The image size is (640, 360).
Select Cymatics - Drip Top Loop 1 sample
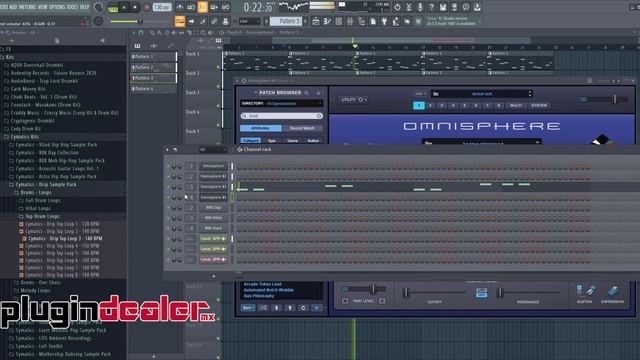[x=62, y=224]
